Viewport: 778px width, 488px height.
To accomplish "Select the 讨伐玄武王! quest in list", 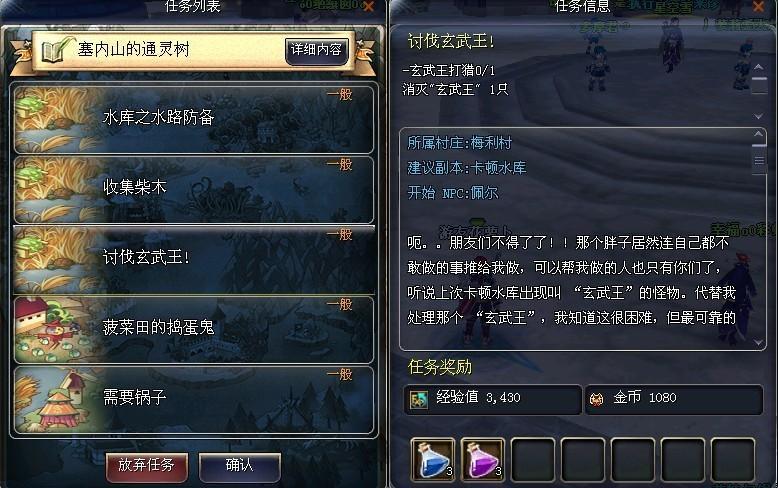I will (194, 260).
